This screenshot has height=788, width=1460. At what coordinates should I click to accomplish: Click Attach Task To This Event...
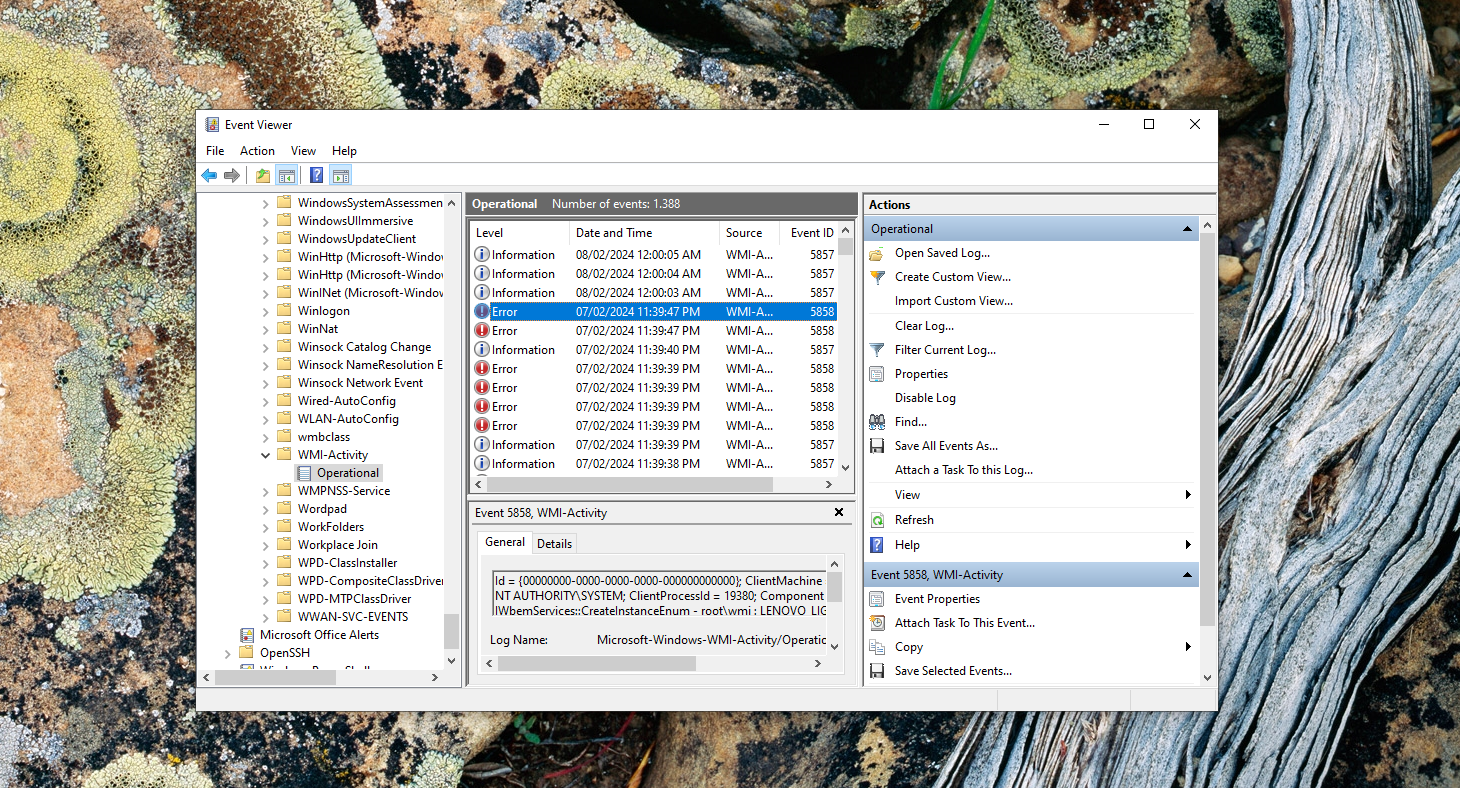[x=964, y=623]
